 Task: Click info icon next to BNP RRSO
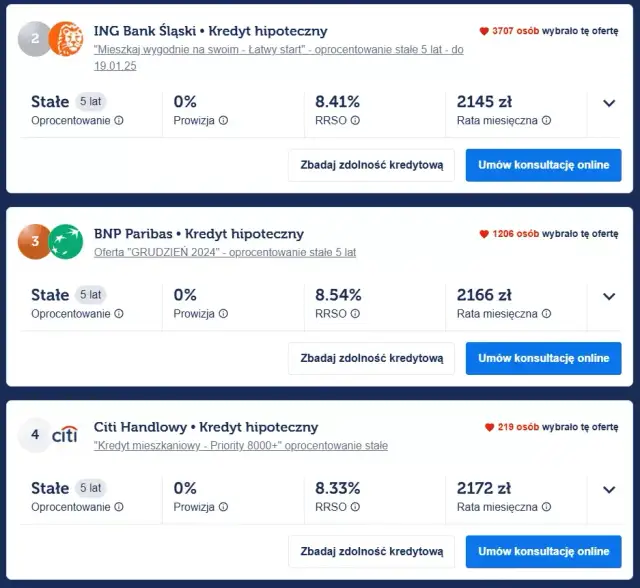tap(355, 314)
